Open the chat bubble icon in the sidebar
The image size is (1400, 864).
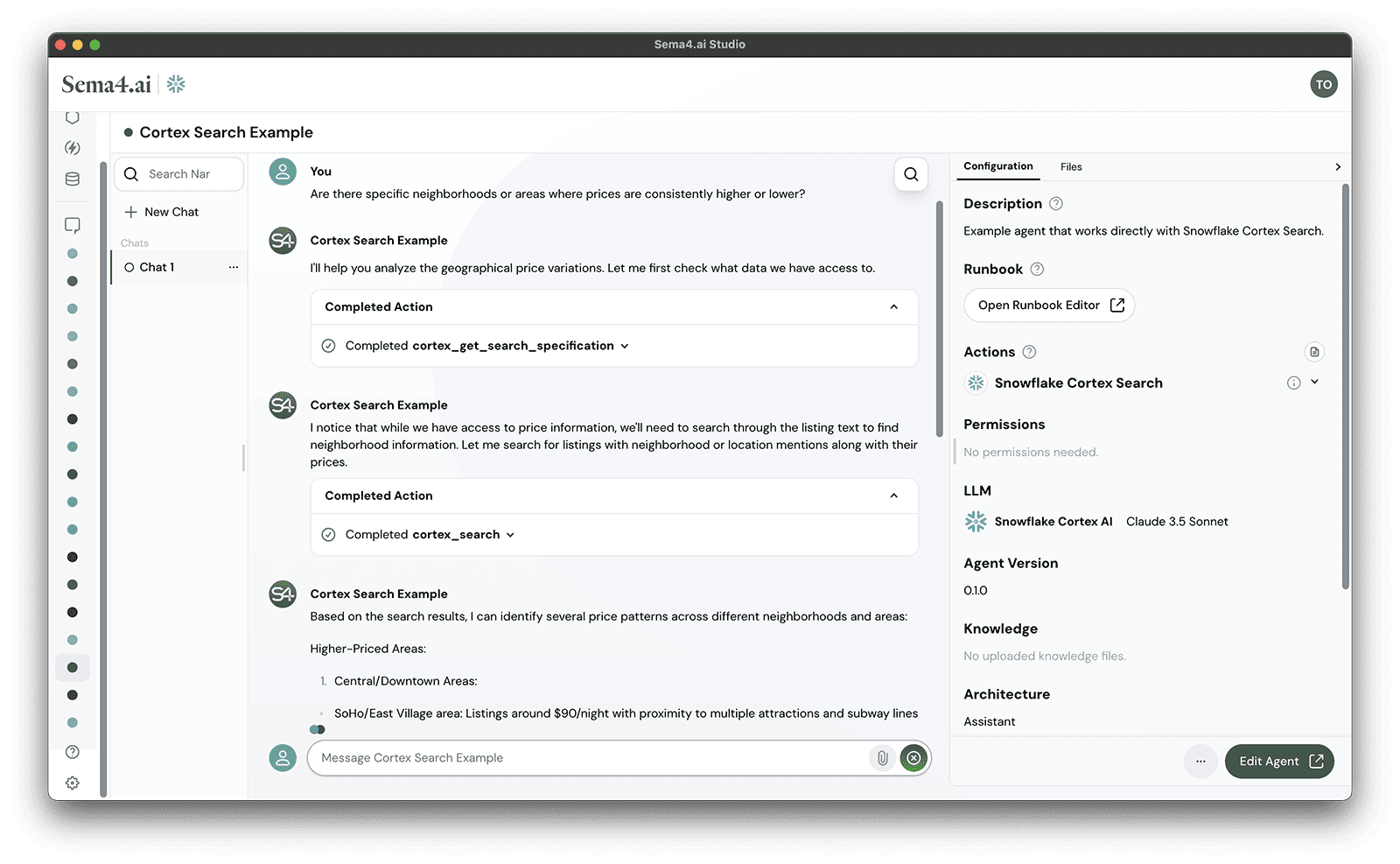click(73, 225)
